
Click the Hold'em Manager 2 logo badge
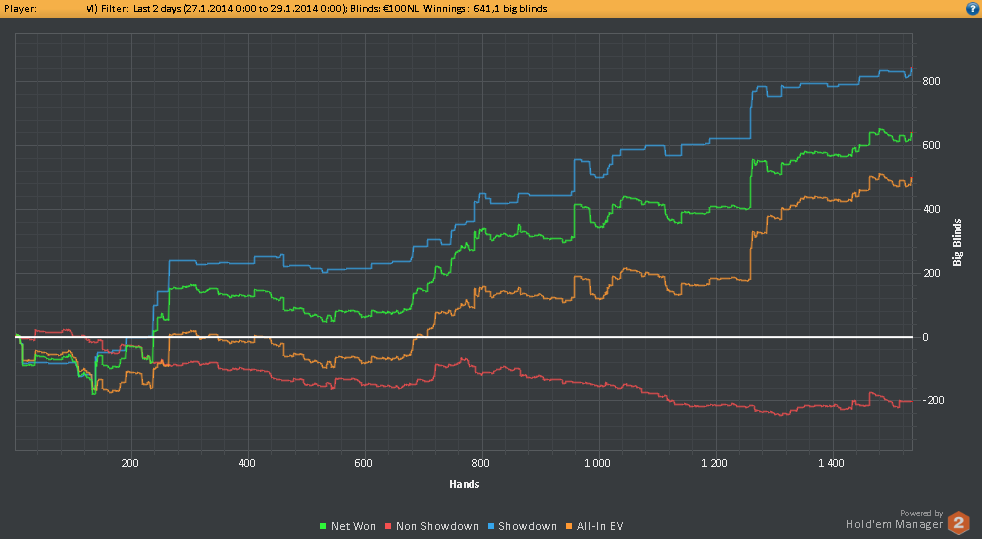[959, 522]
